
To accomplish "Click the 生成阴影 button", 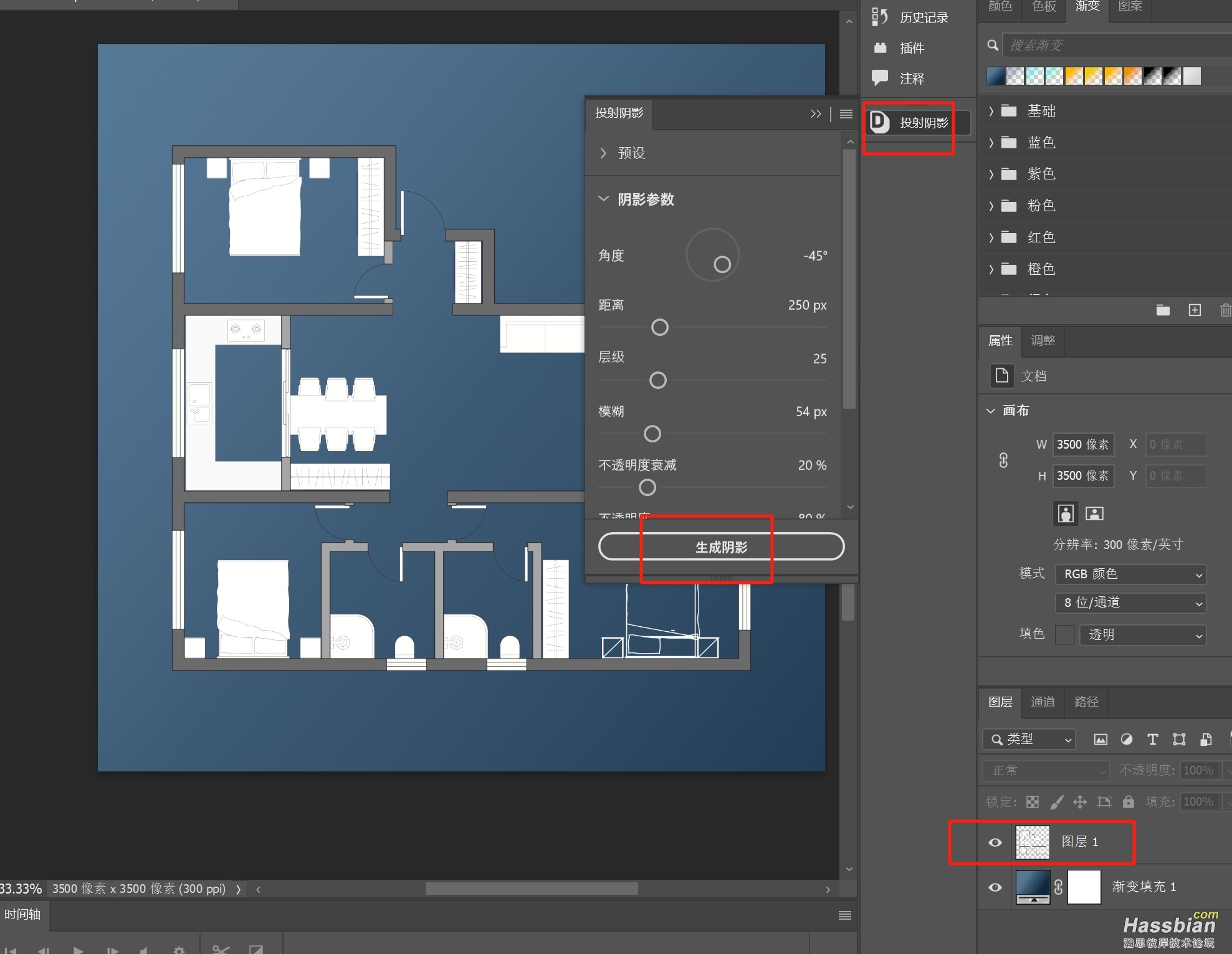I will coord(721,547).
